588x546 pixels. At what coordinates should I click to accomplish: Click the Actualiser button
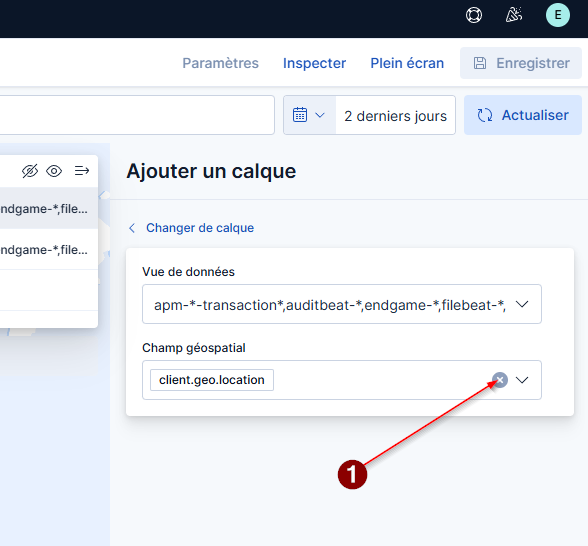523,115
